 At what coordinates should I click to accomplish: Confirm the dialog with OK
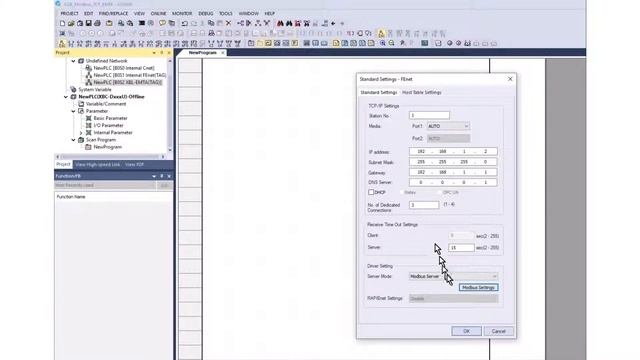coord(467,331)
